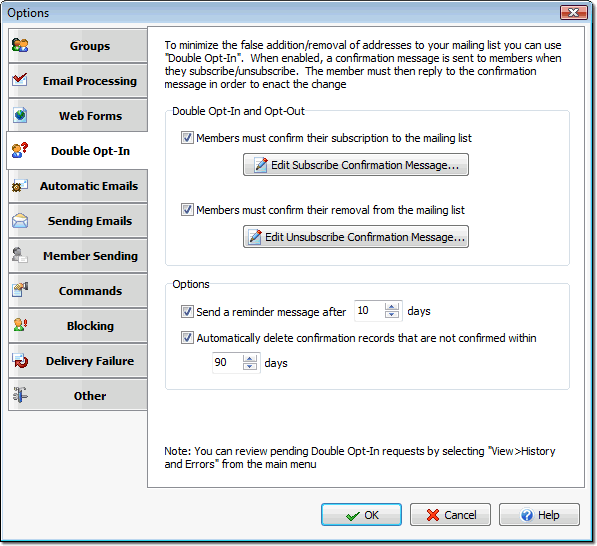The width and height of the screenshot is (597, 546).
Task: Increase reminder days spinner up arrow
Action: click(392, 307)
